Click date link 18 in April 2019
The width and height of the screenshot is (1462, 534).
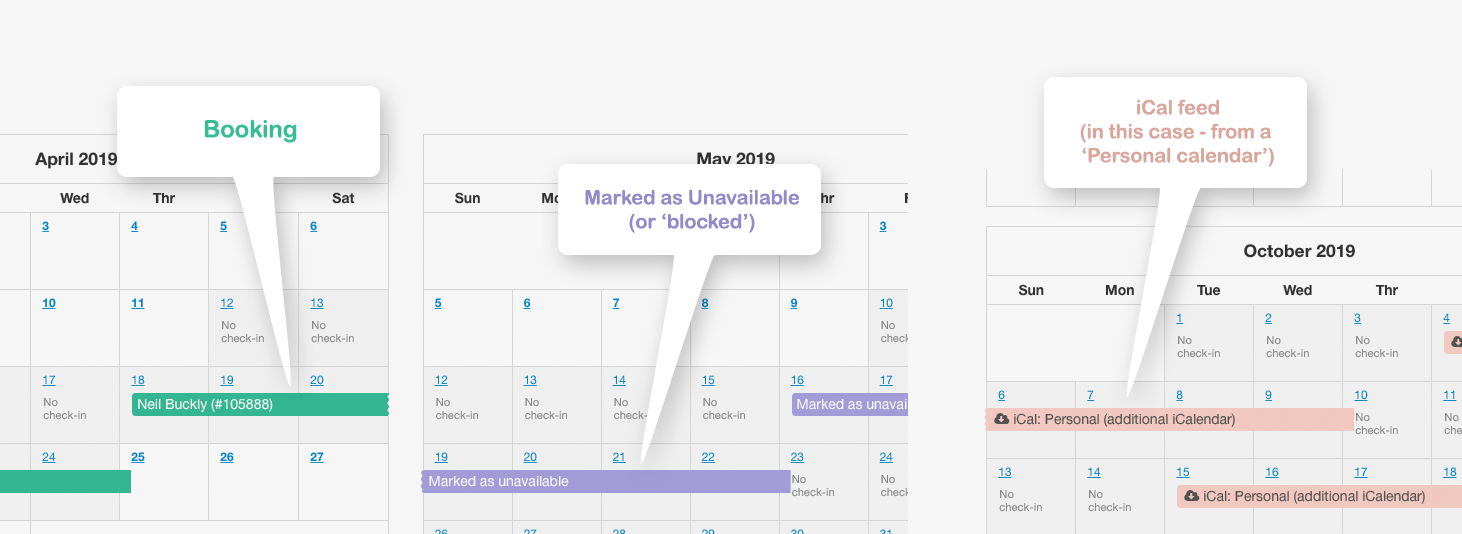pos(138,380)
